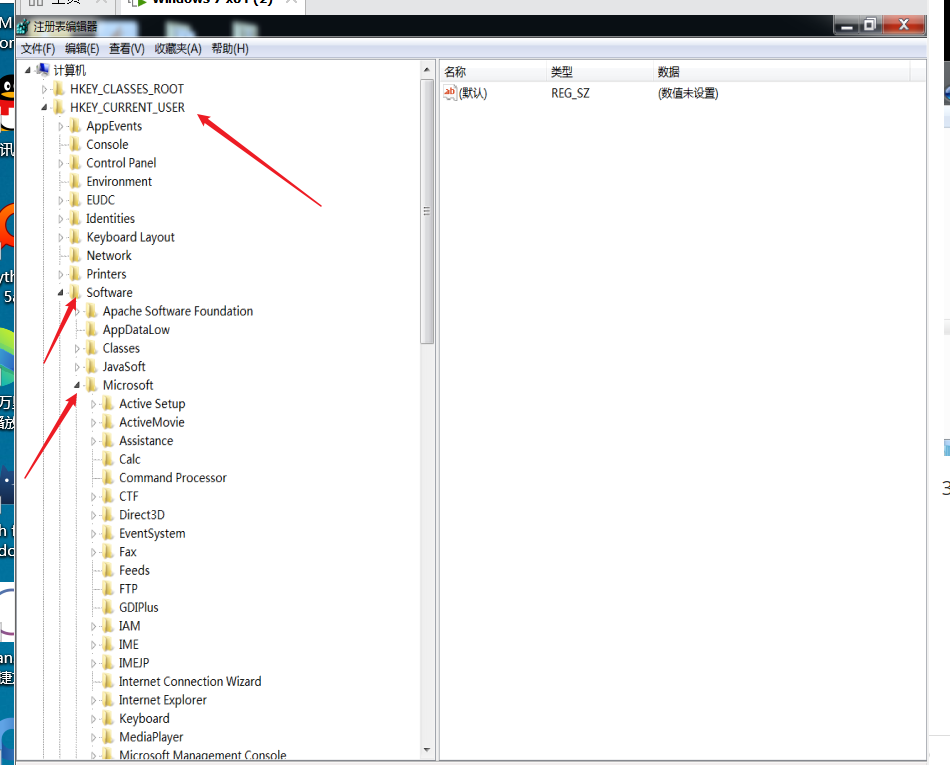Click the folder icon next to Internet Explorer

pyautogui.click(x=108, y=700)
